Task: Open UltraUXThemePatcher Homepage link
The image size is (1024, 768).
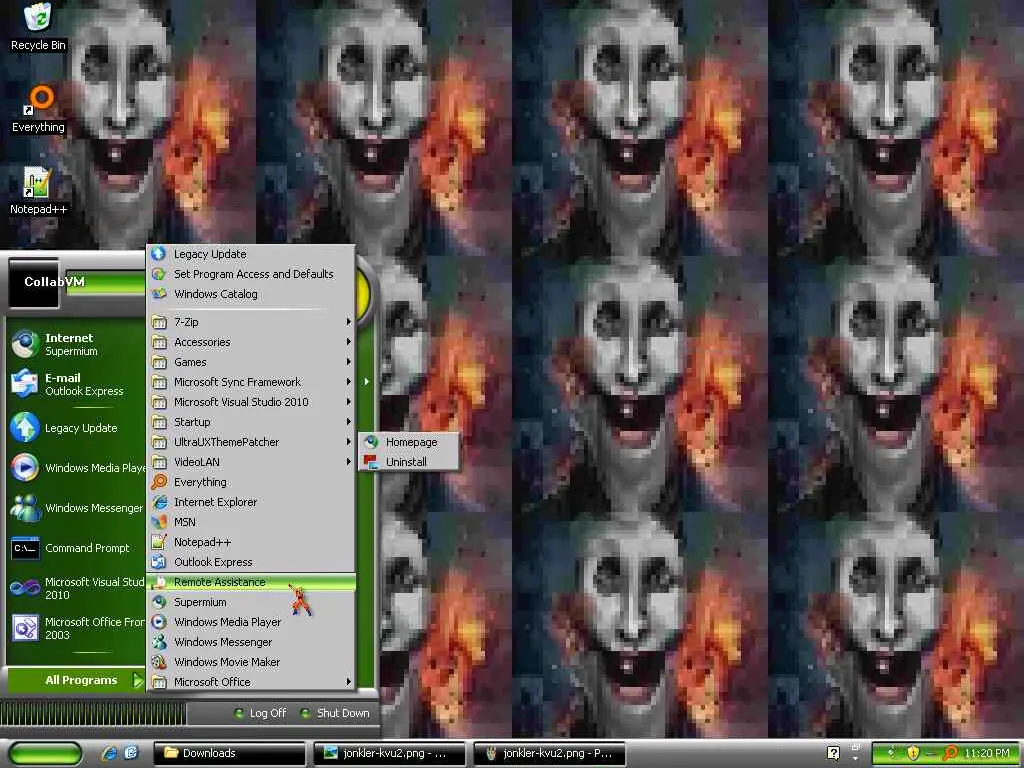Action: point(409,442)
